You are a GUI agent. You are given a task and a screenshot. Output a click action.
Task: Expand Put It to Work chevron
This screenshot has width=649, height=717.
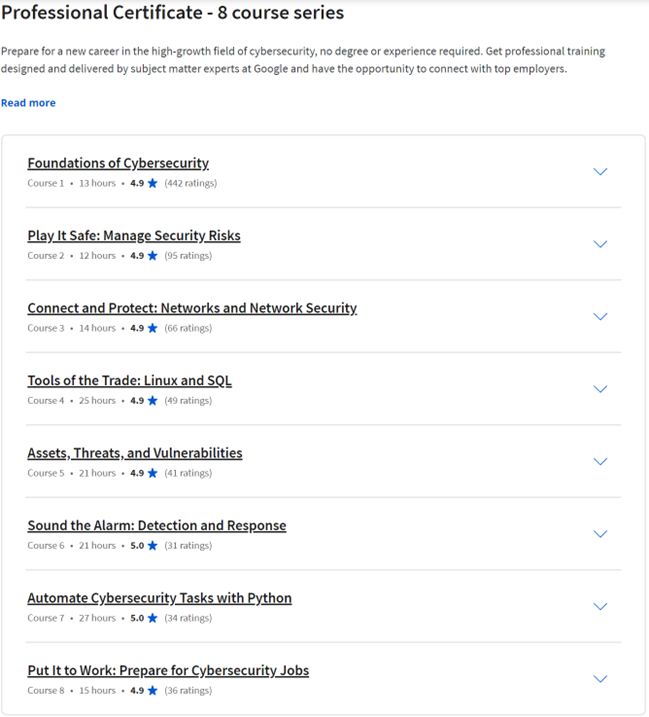pos(600,679)
